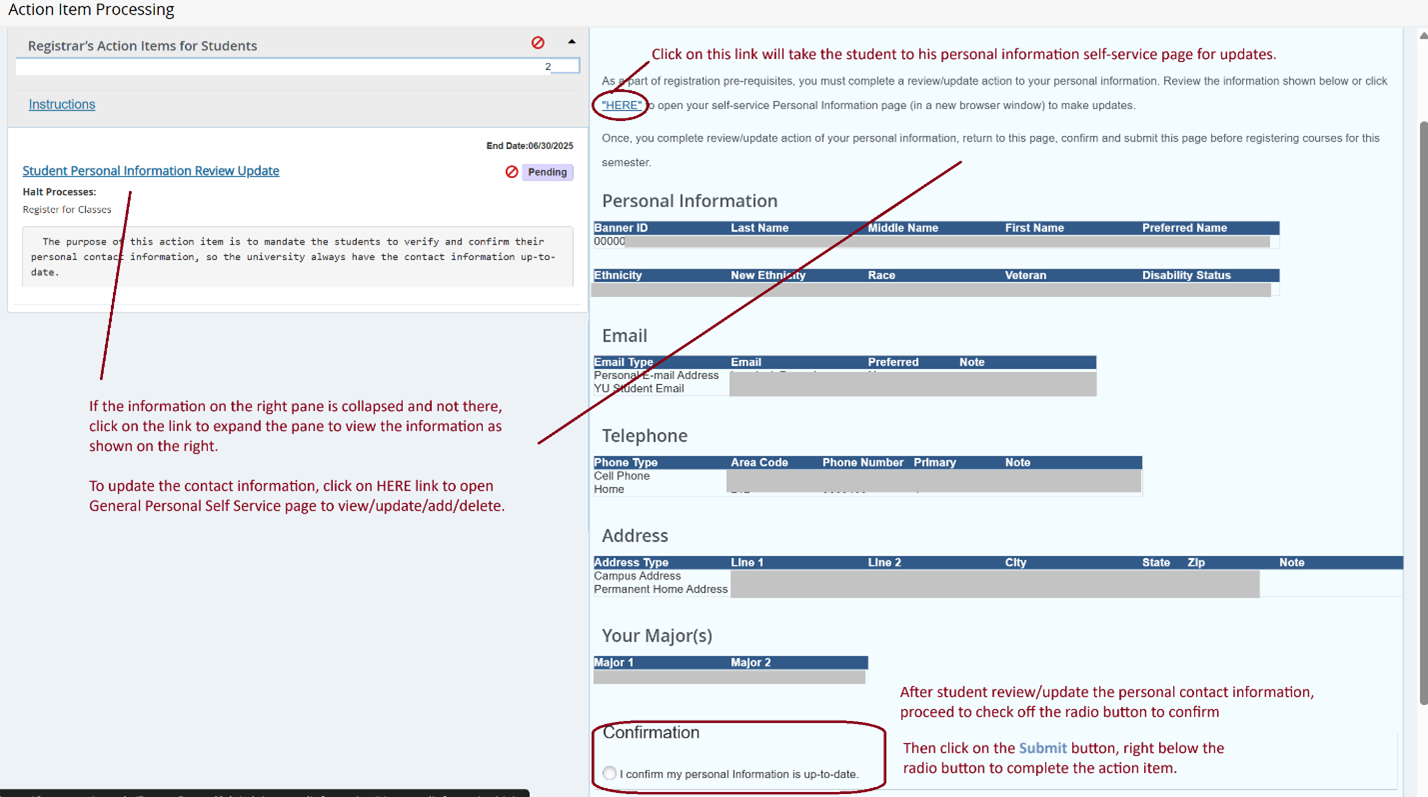Click the "HERE" self-service link
1428x797 pixels.
pos(621,105)
